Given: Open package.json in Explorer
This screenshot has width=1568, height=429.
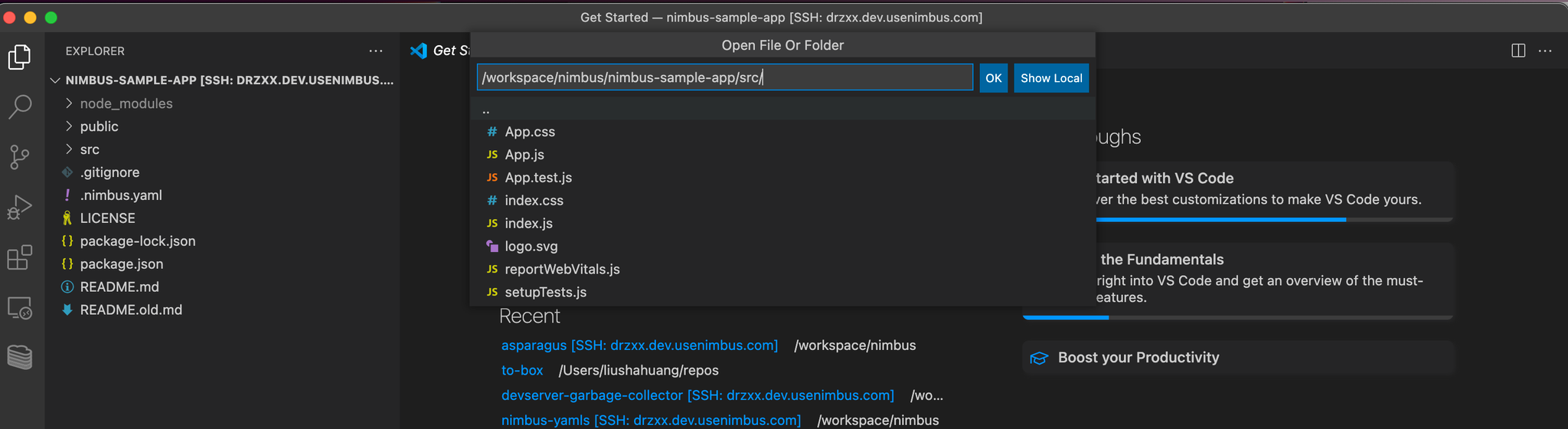Looking at the screenshot, I should click(x=222, y=264).
